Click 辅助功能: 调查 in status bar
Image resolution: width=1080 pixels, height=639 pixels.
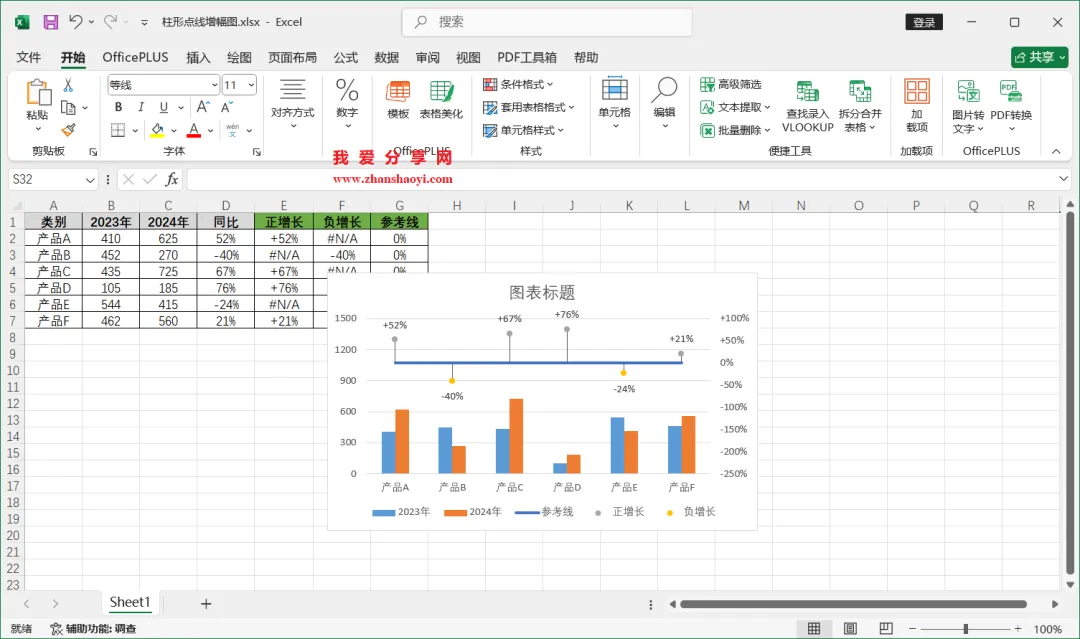pyautogui.click(x=94, y=628)
